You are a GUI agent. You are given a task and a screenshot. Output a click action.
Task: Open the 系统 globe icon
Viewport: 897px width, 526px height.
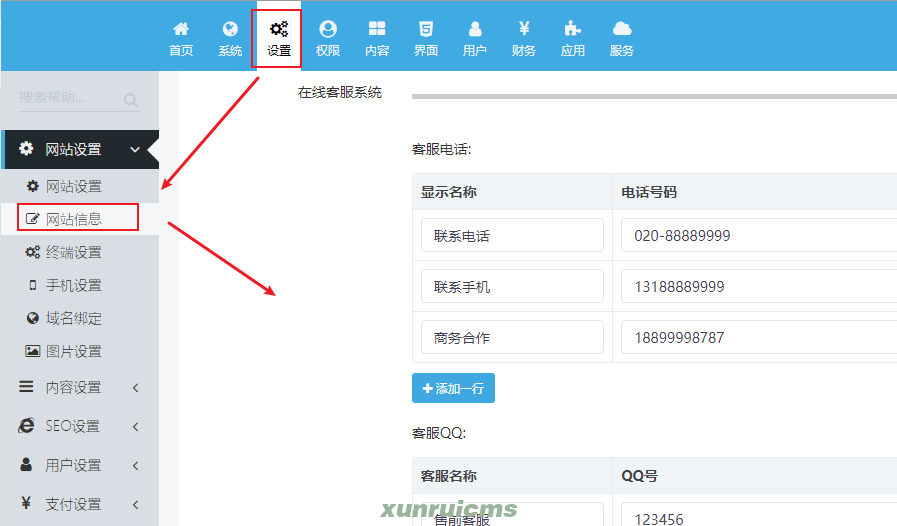230,29
